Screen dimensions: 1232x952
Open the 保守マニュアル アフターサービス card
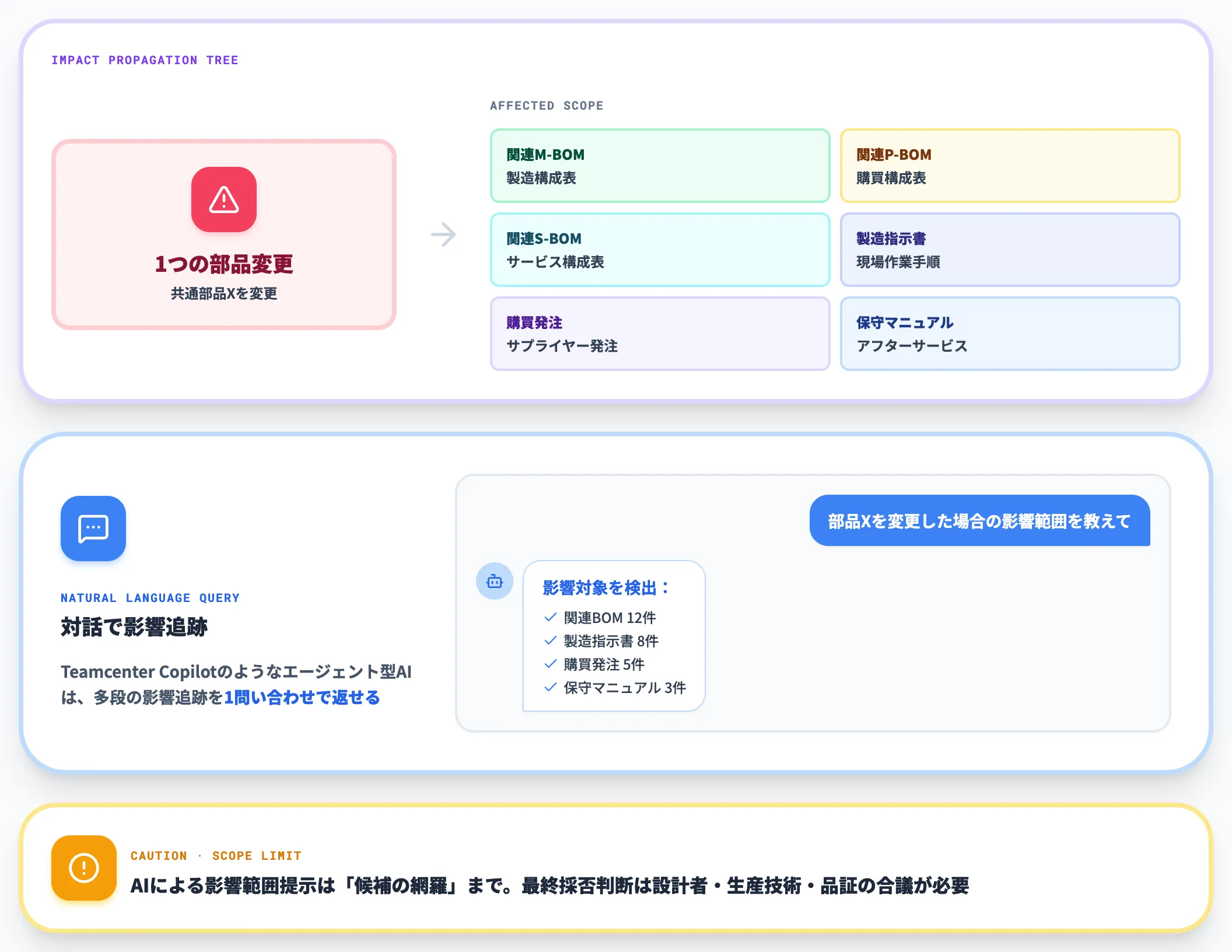(x=1010, y=334)
